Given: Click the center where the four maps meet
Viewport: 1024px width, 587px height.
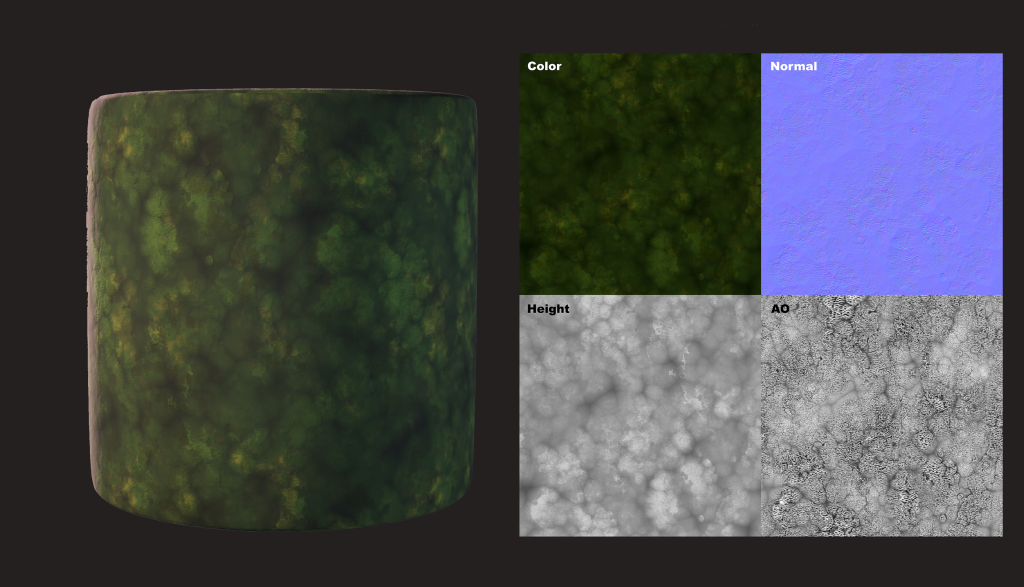Looking at the screenshot, I should pos(761,295).
